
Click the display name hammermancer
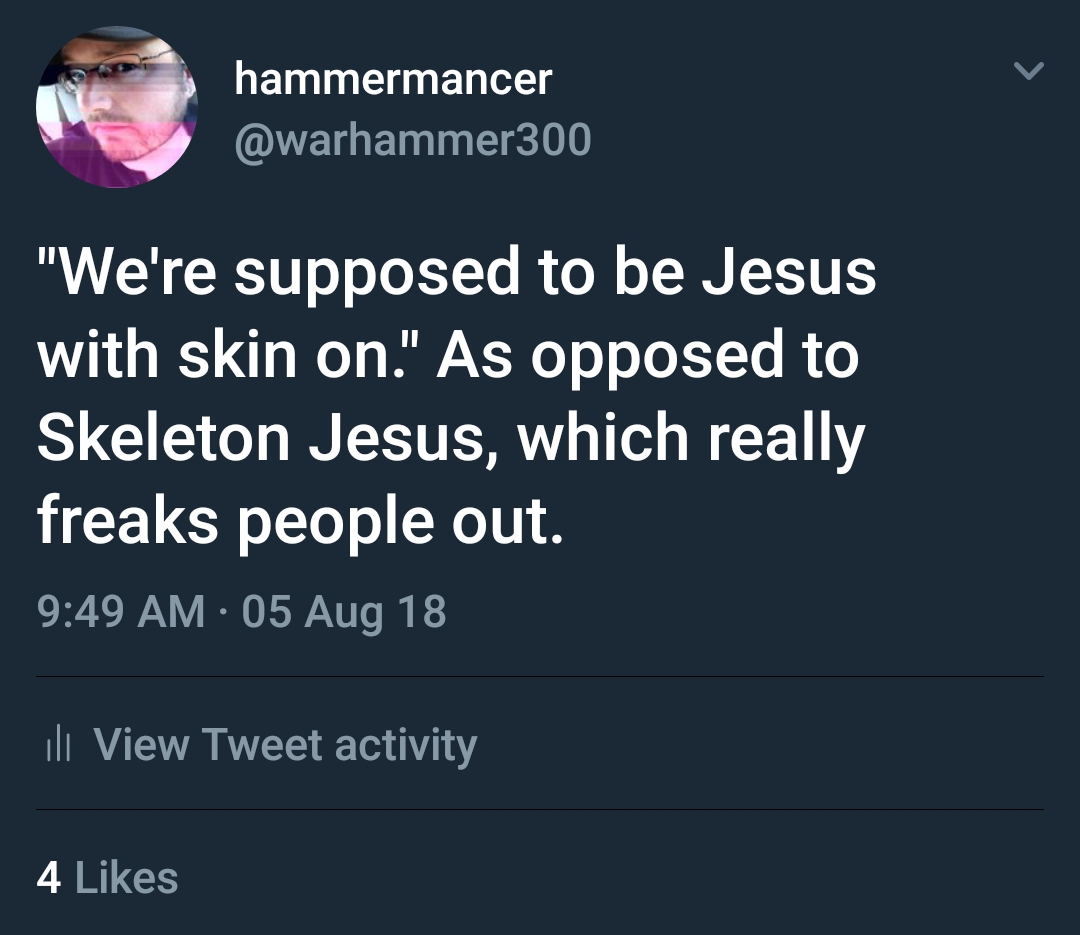(392, 78)
